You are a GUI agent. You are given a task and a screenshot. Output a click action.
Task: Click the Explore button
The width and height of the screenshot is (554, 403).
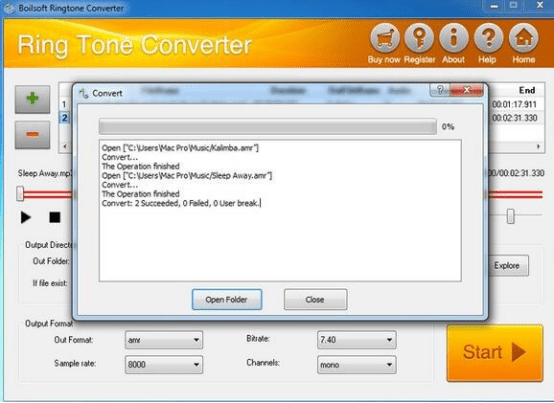[x=507, y=266]
